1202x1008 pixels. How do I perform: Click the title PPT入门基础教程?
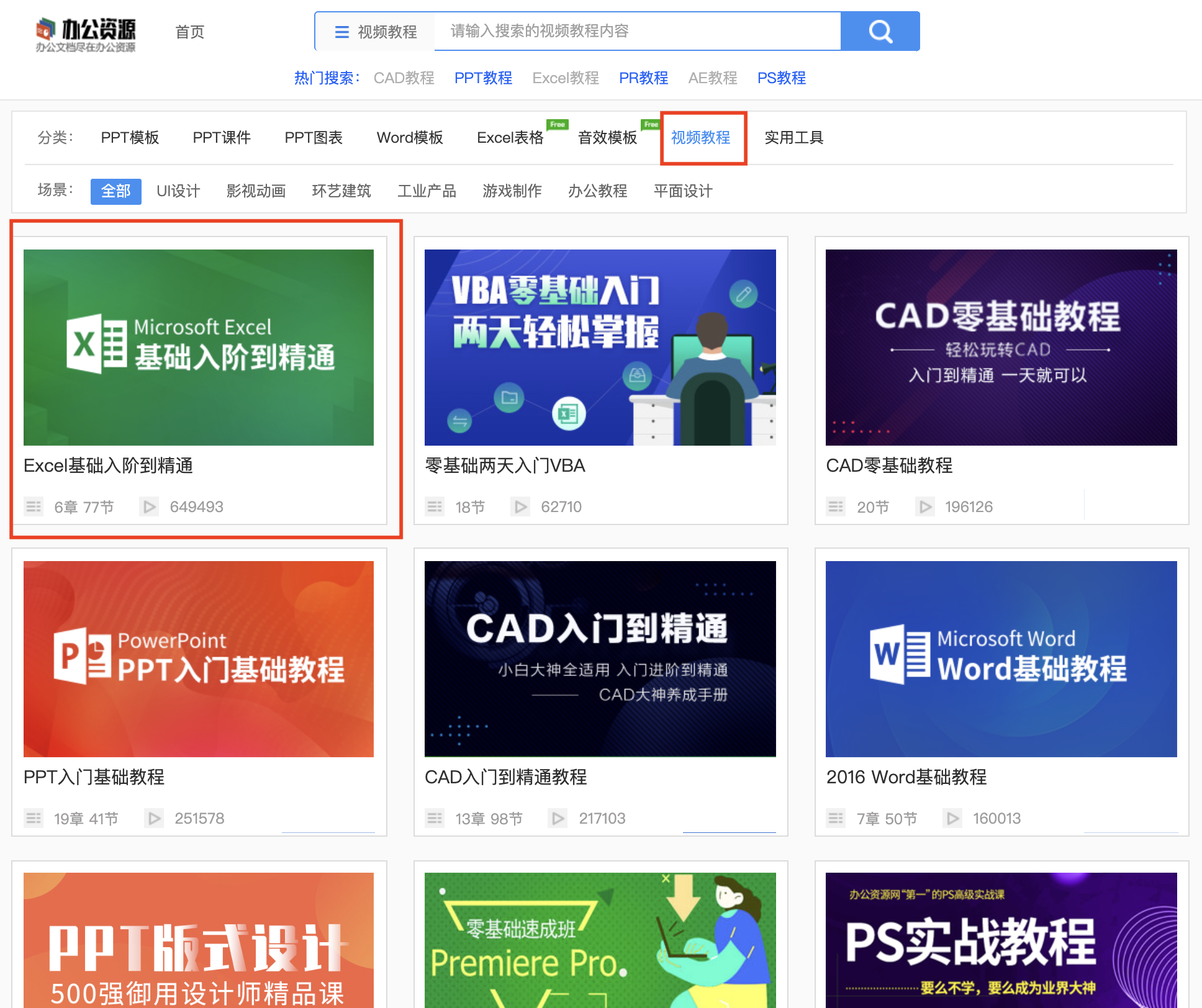tap(94, 777)
